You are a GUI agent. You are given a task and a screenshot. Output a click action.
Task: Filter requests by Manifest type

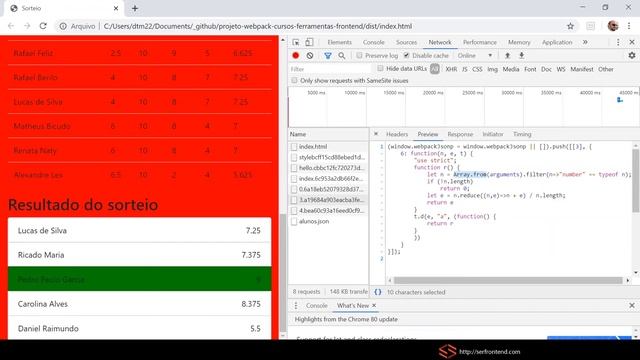tap(582, 69)
